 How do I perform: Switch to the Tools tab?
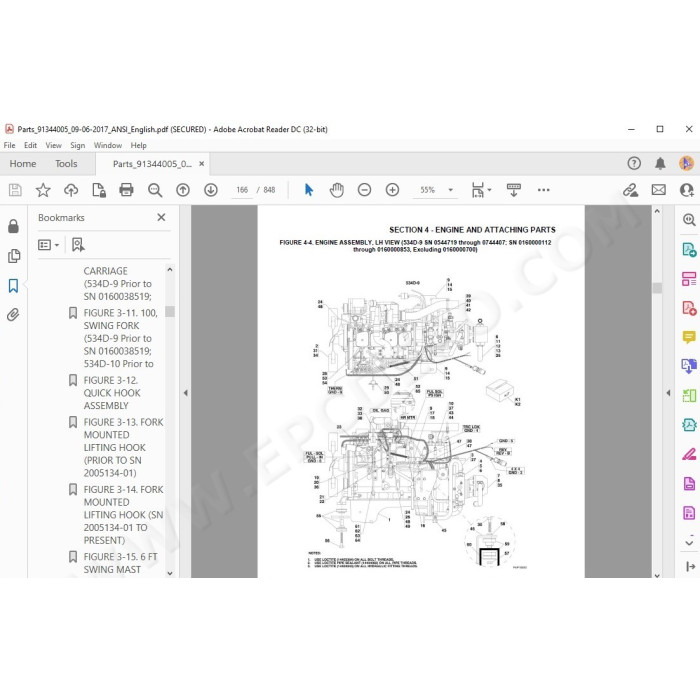click(66, 164)
